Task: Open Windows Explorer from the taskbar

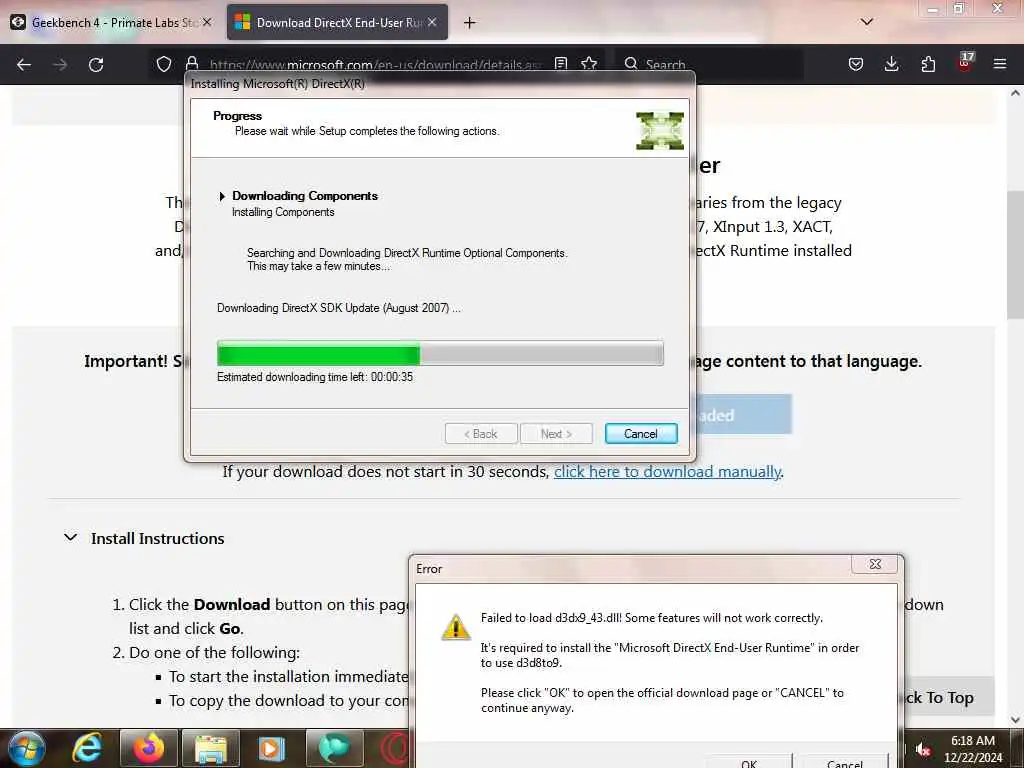Action: click(x=210, y=748)
